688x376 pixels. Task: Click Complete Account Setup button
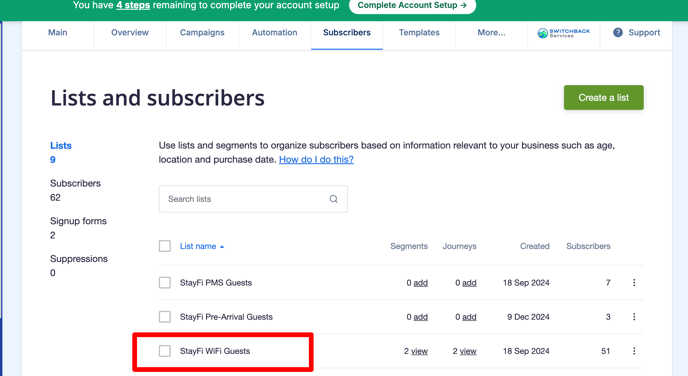(412, 6)
